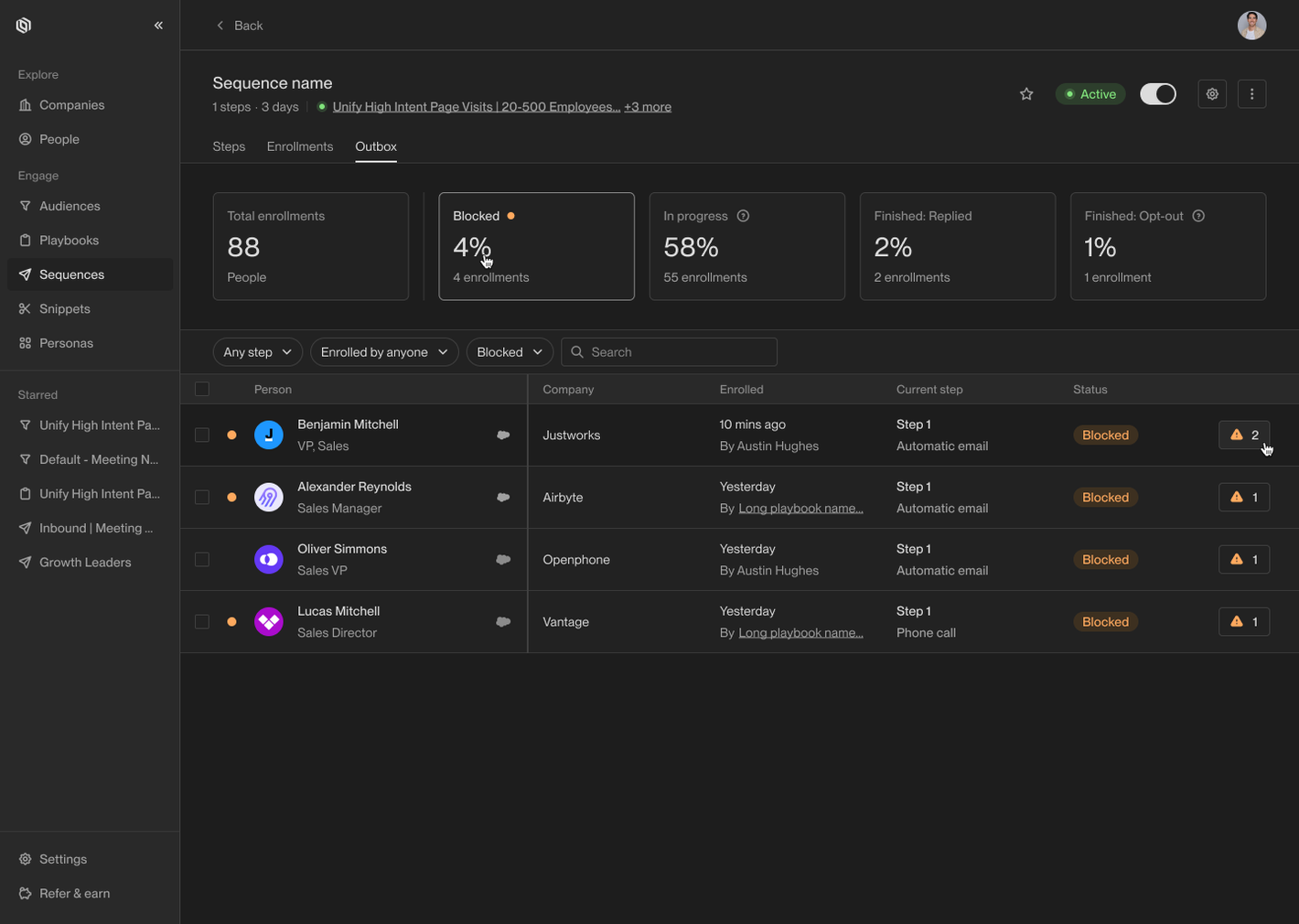Collapse the sidebar with double-chevron icon
Viewport: 1299px width, 924px height.
pos(158,26)
